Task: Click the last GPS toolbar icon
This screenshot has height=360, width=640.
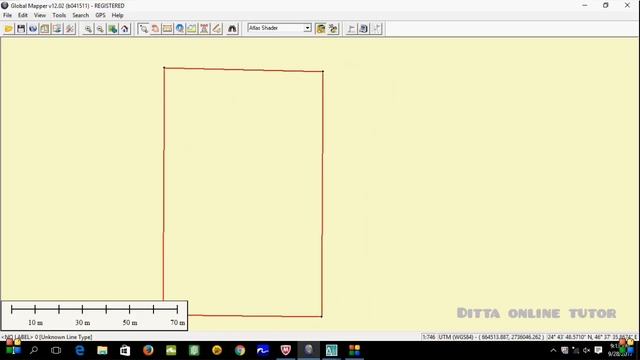Action: pyautogui.click(x=376, y=29)
